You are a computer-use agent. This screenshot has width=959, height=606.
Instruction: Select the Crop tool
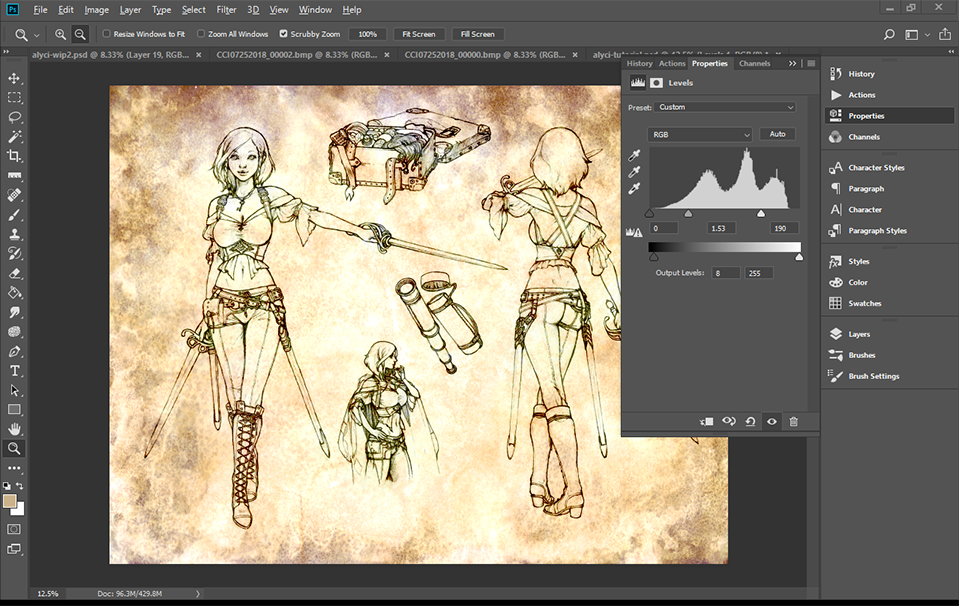coord(14,156)
